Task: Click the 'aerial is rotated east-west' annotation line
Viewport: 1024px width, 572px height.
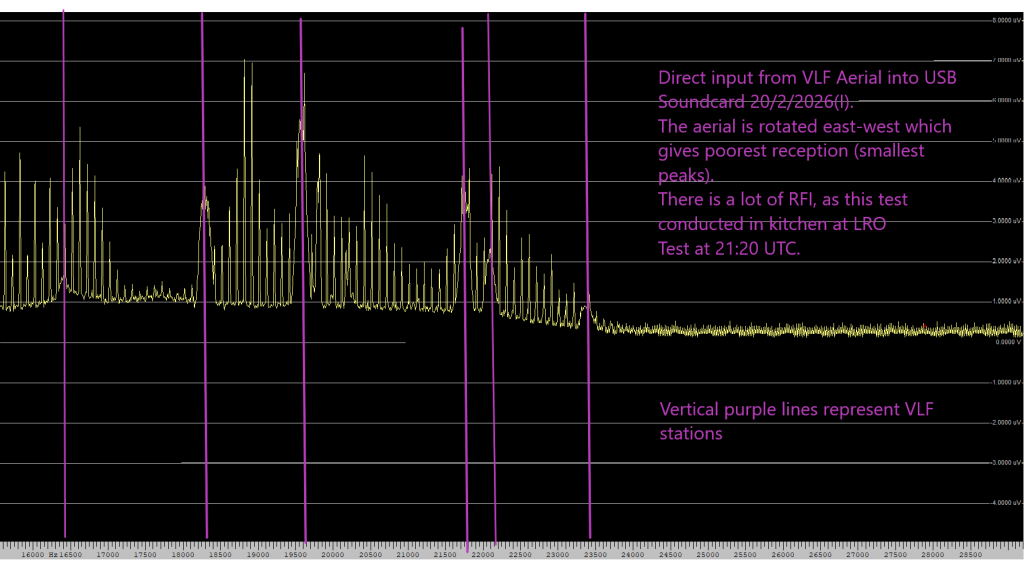Action: 805,126
